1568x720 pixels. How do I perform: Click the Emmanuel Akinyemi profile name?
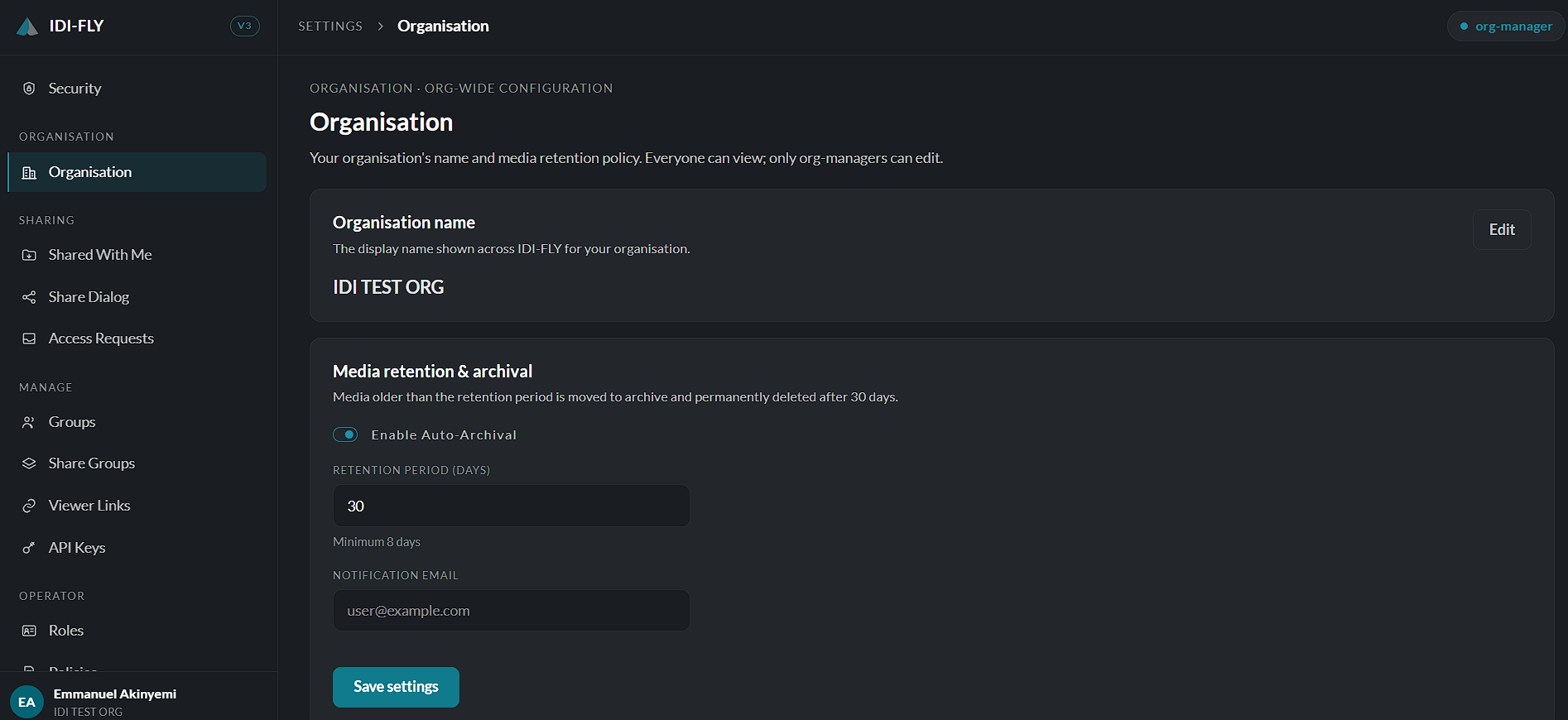coord(115,694)
